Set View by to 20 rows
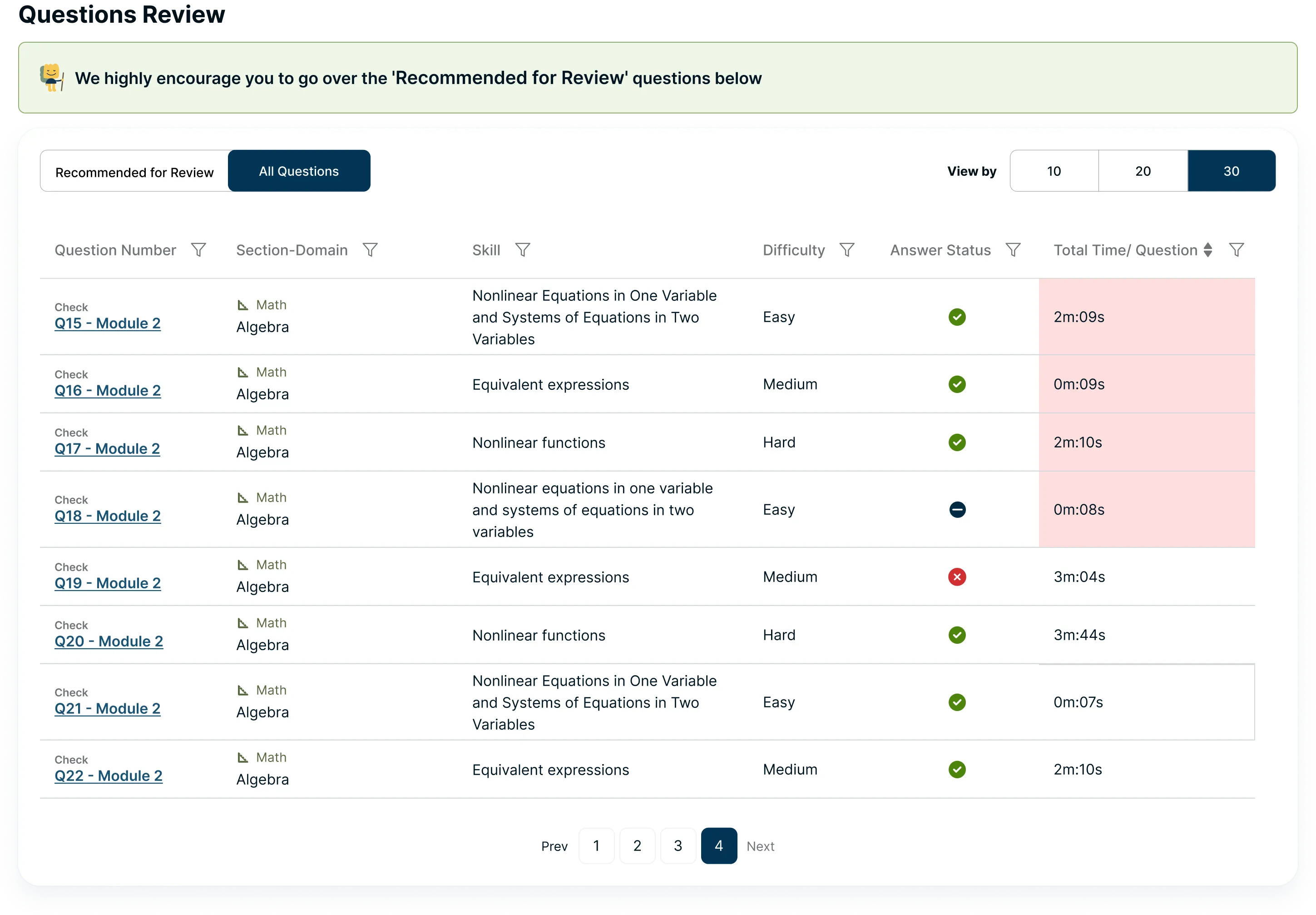1316x915 pixels. tap(1143, 171)
